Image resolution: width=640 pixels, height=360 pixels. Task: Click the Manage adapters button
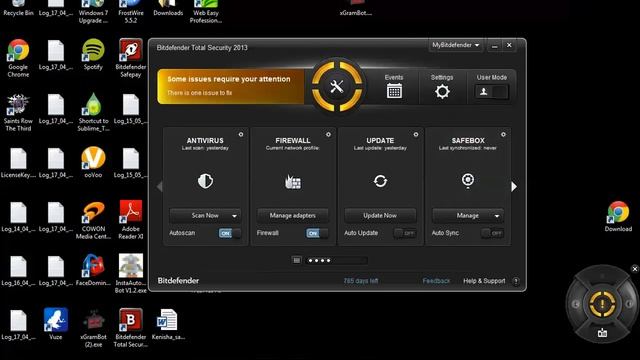point(293,216)
